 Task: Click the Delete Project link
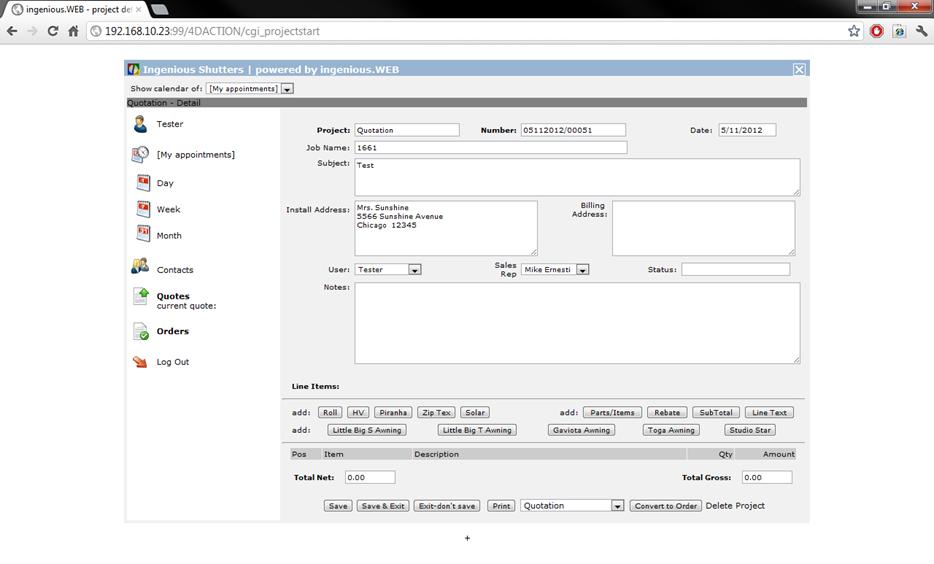(x=735, y=506)
